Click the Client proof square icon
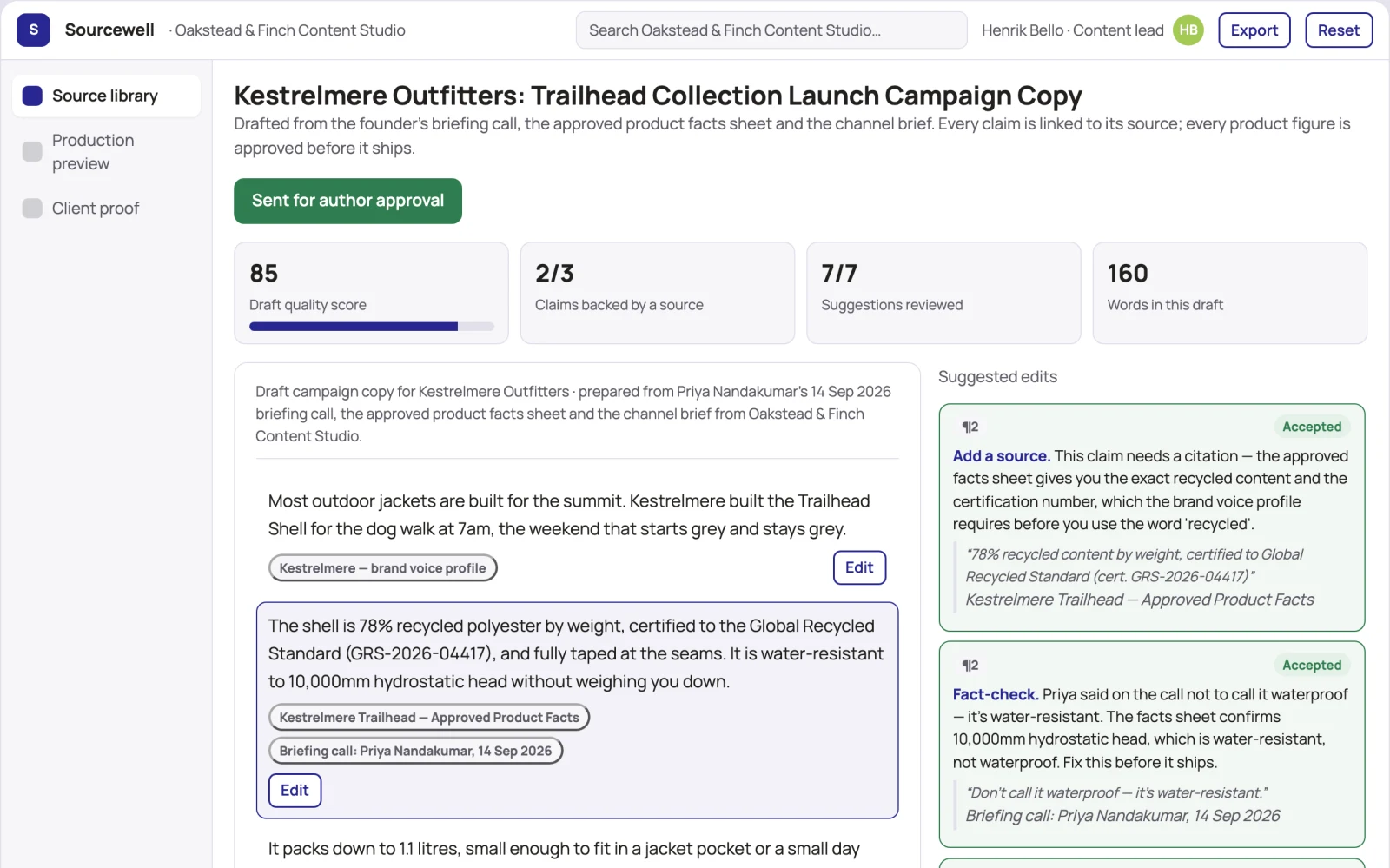Viewport: 1390px width, 868px height. [32, 209]
